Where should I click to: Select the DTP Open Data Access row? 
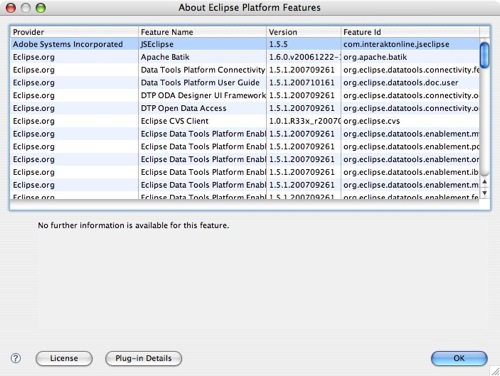[245, 108]
